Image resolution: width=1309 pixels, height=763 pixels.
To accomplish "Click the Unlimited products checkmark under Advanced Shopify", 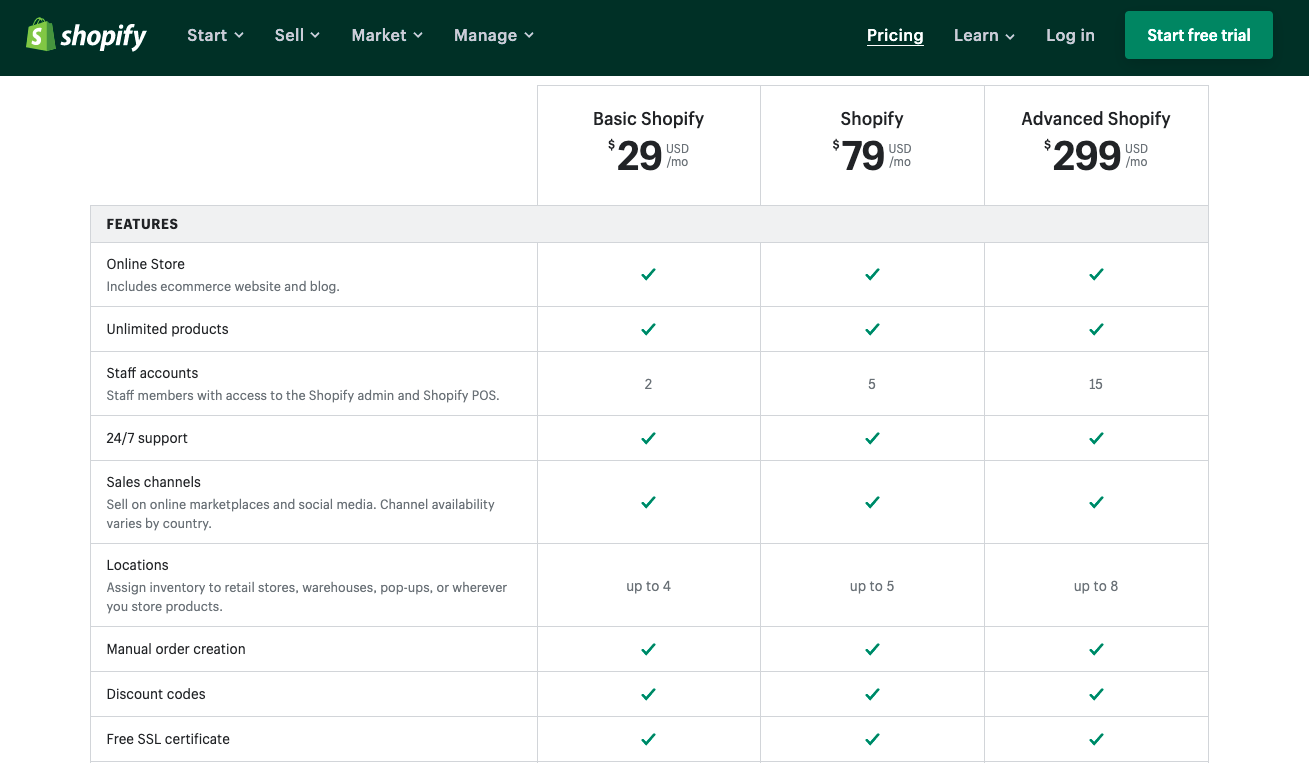I will point(1096,328).
